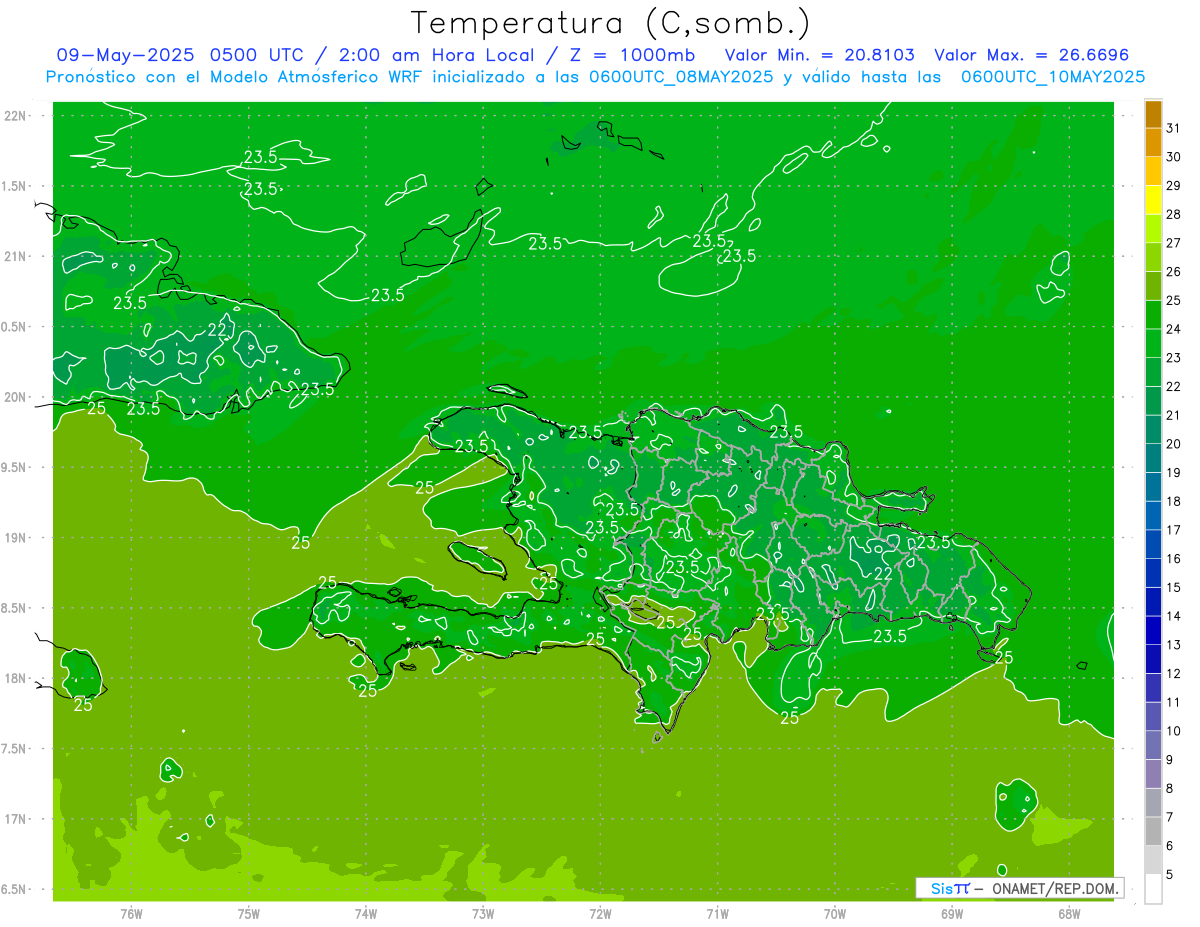
Task: Select the '09-May-2025 0500 UTC' date text
Action: pos(178,55)
